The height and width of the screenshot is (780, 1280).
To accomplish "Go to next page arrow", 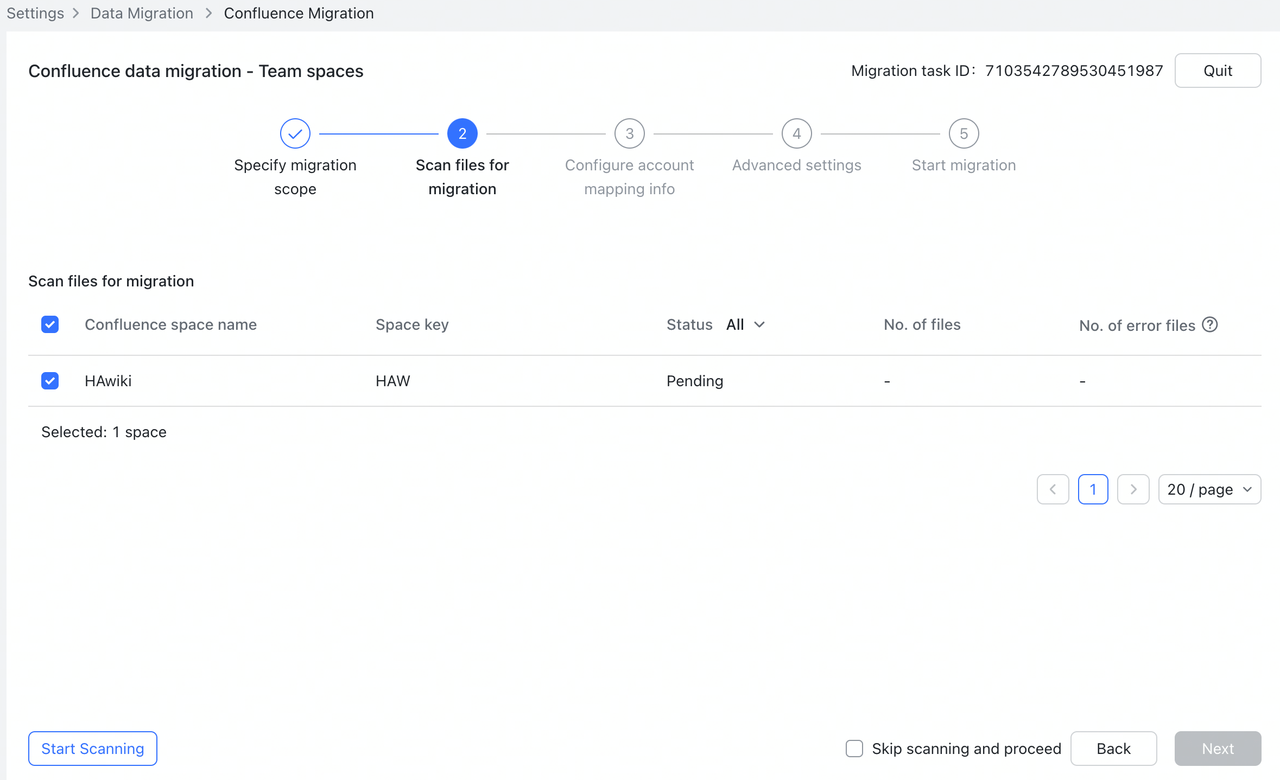I will tap(1132, 489).
